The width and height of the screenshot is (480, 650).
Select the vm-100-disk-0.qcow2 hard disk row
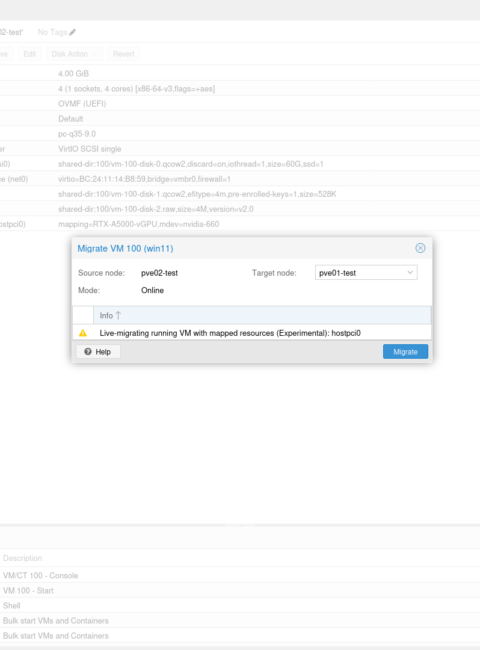[x=240, y=164]
